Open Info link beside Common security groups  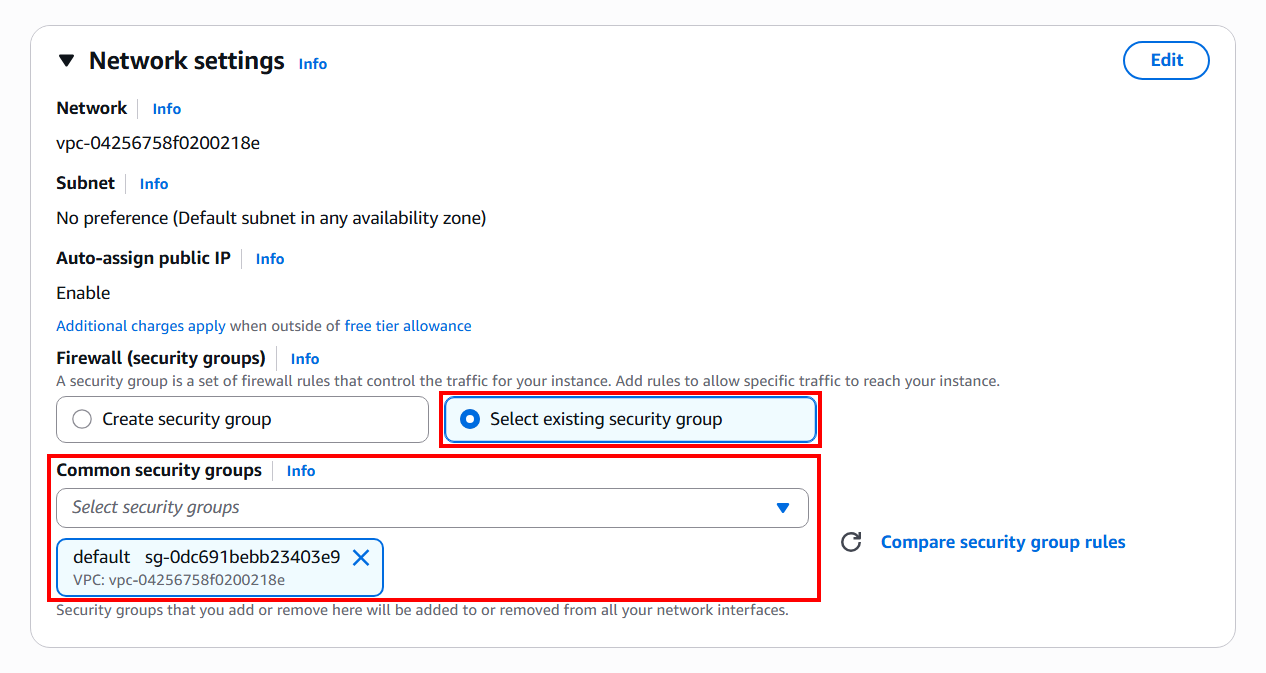[x=301, y=471]
